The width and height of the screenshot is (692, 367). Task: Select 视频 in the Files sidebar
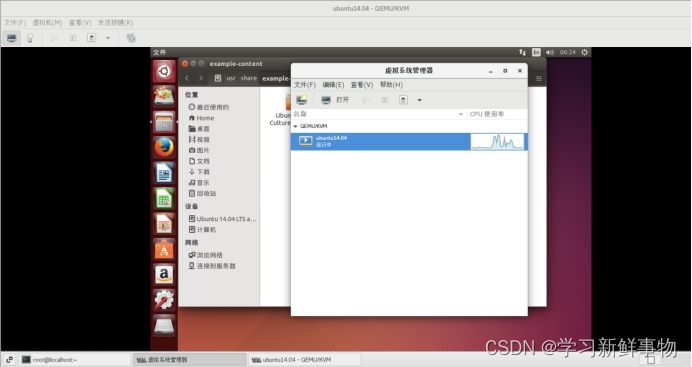[199, 139]
